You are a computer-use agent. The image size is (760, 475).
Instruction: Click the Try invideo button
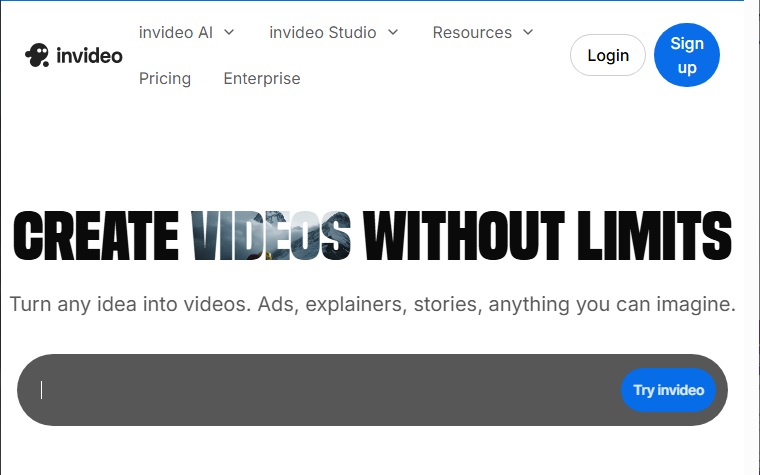[668, 390]
